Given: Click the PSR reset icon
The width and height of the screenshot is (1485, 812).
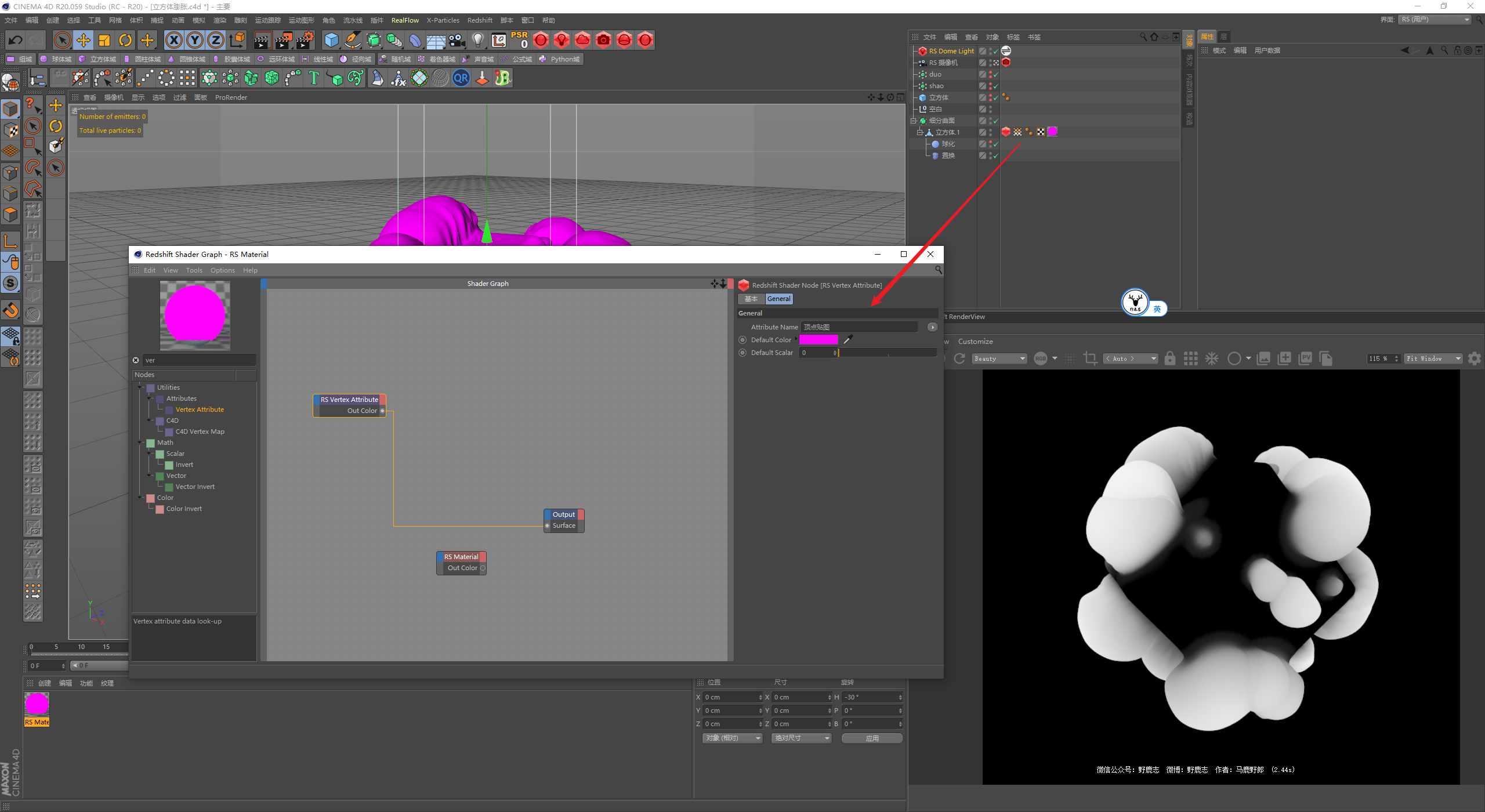Looking at the screenshot, I should point(519,40).
